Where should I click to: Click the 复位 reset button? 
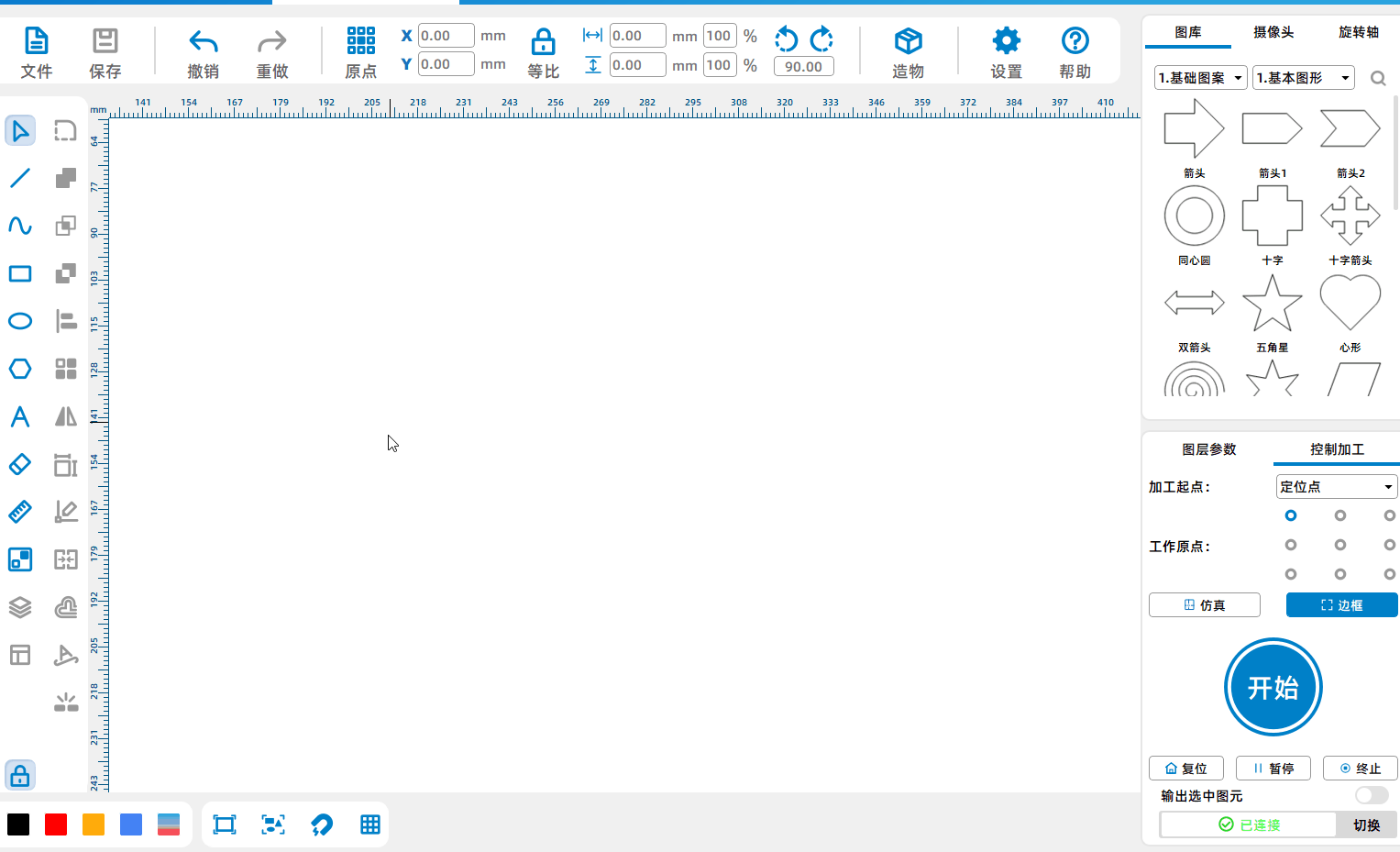(x=1186, y=769)
